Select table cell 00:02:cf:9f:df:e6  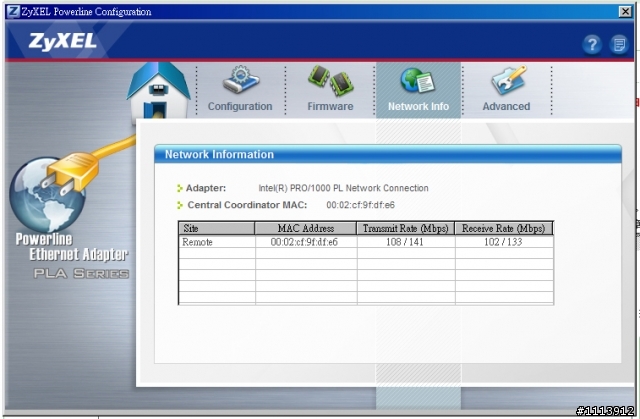(x=304, y=242)
